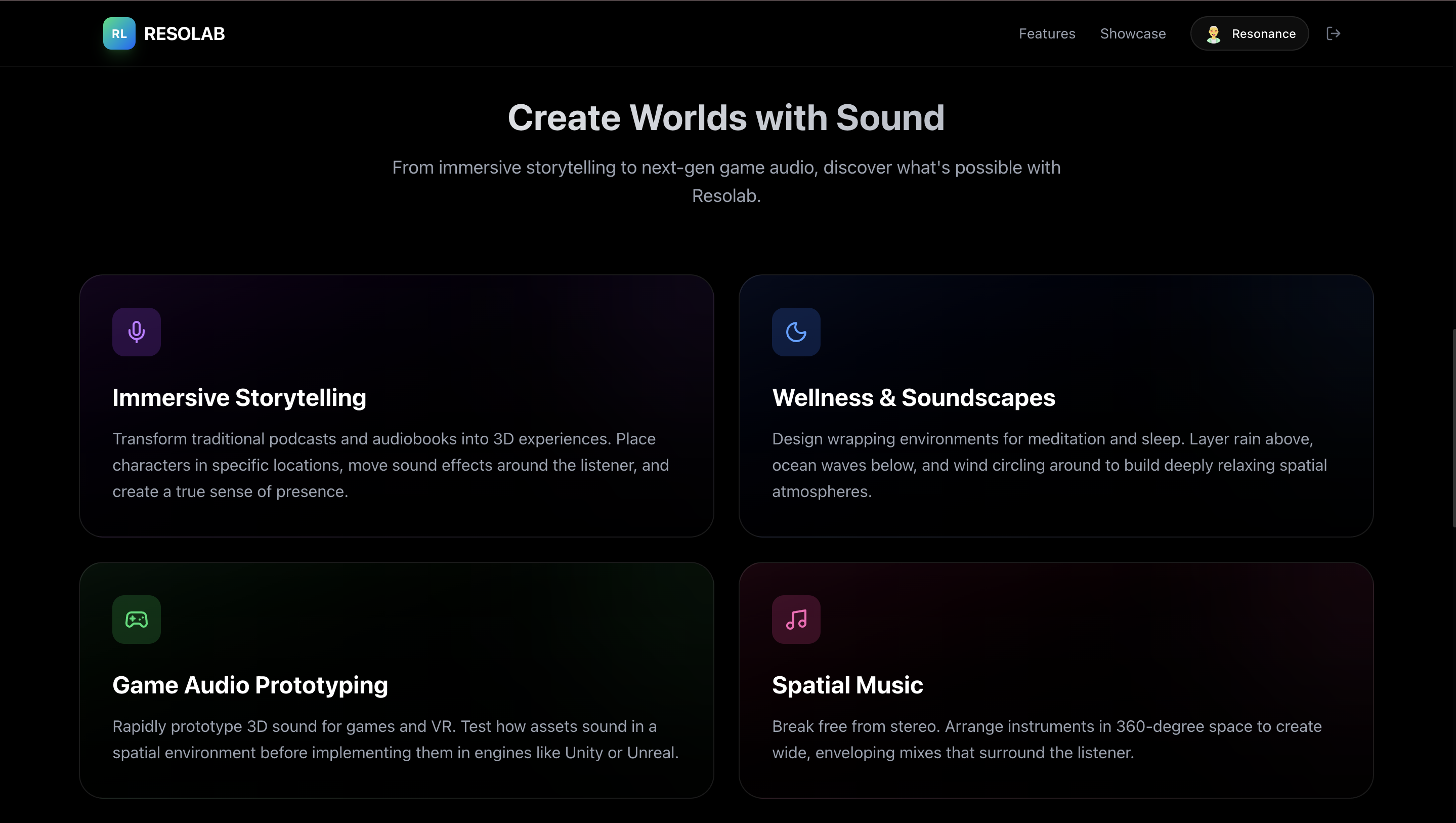Click the microphone icon for Immersive Storytelling
This screenshot has height=823, width=1456.
click(x=136, y=332)
